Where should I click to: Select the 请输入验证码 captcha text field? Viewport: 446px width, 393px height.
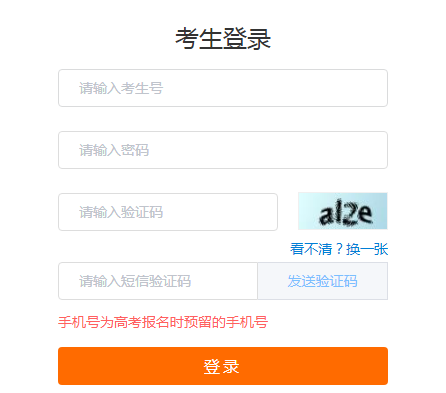coord(168,212)
